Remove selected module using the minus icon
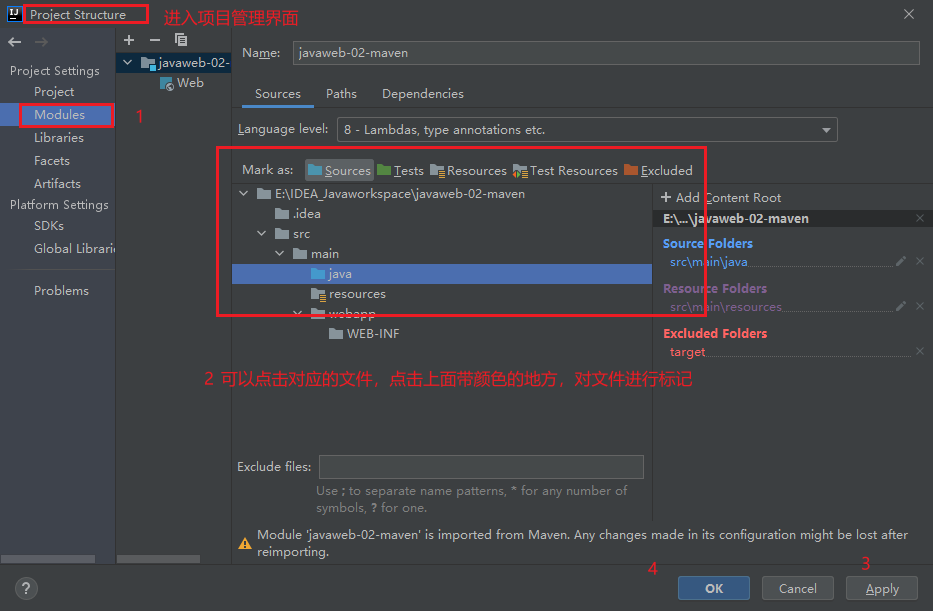Screen dimensions: 933x611 pos(154,40)
